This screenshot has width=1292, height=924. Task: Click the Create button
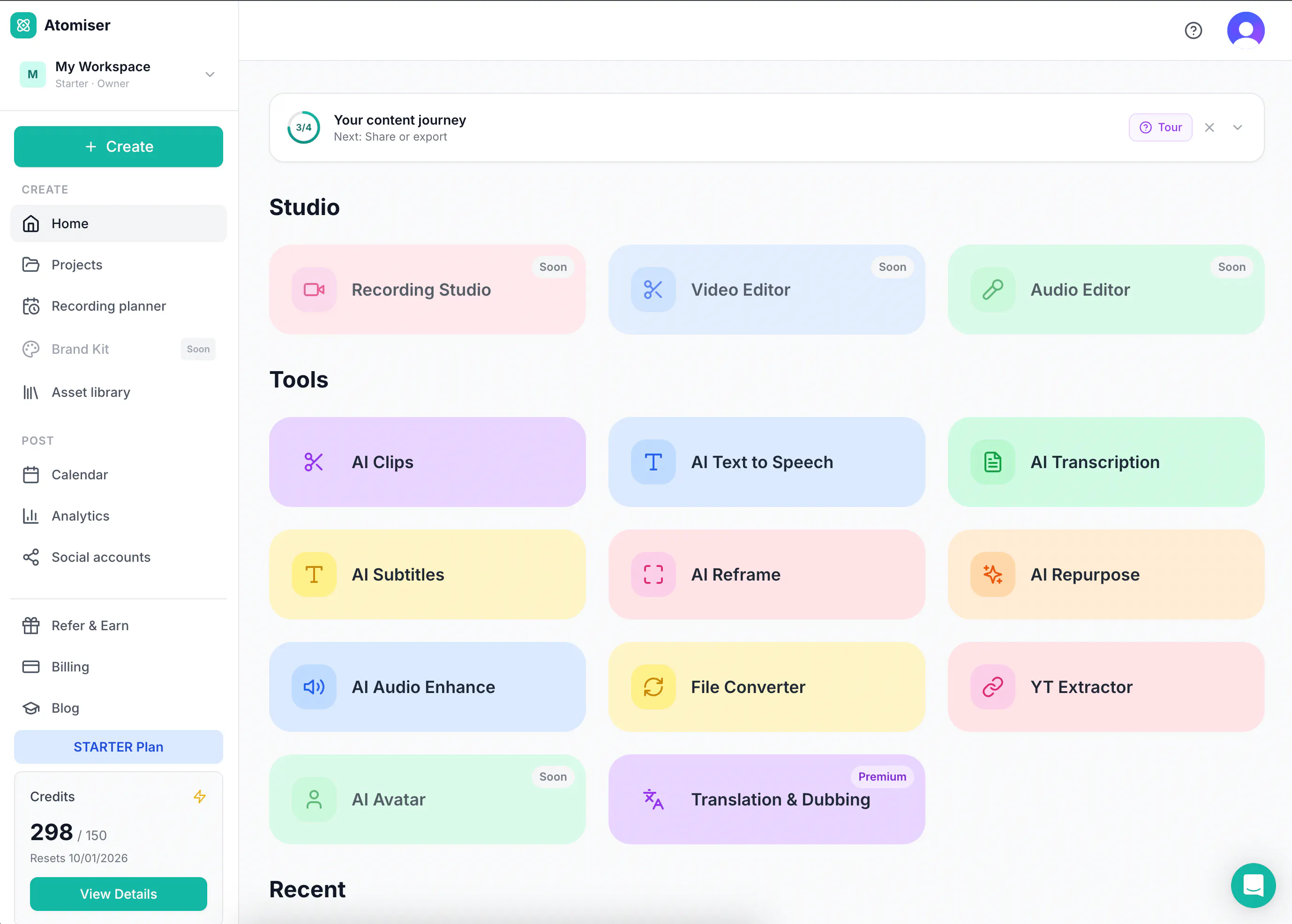[119, 147]
